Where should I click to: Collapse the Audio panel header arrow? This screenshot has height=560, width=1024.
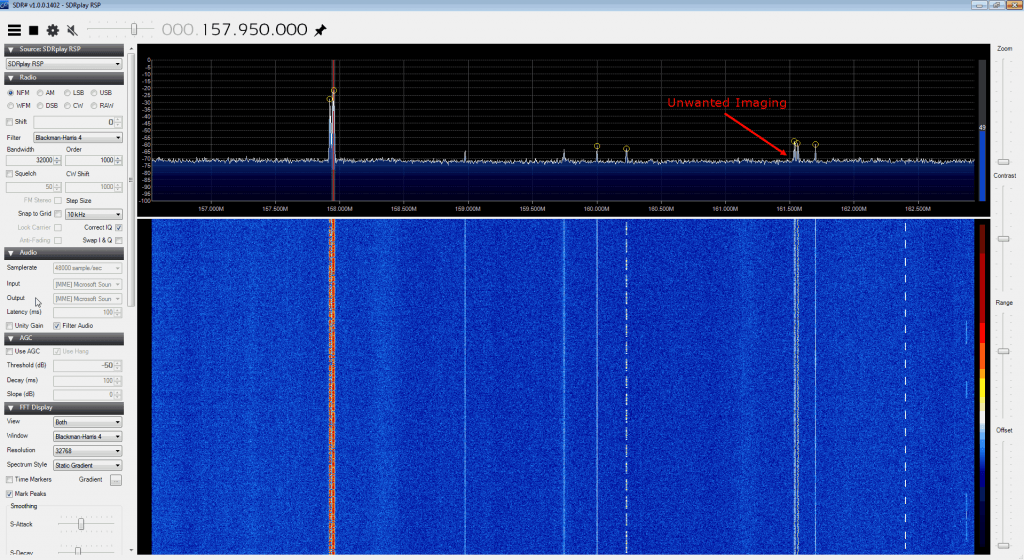pyautogui.click(x=11, y=252)
